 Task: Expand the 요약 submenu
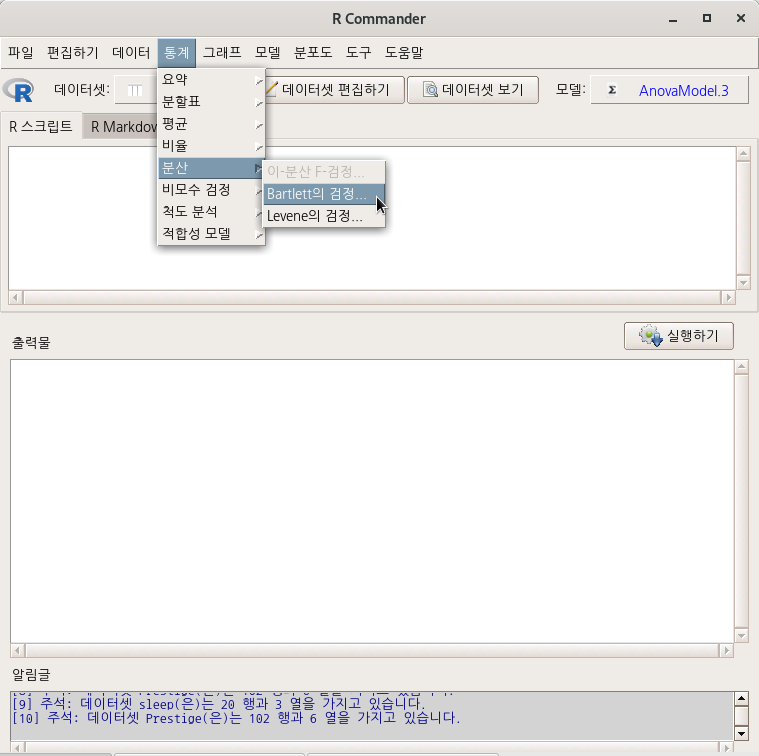tap(212, 79)
